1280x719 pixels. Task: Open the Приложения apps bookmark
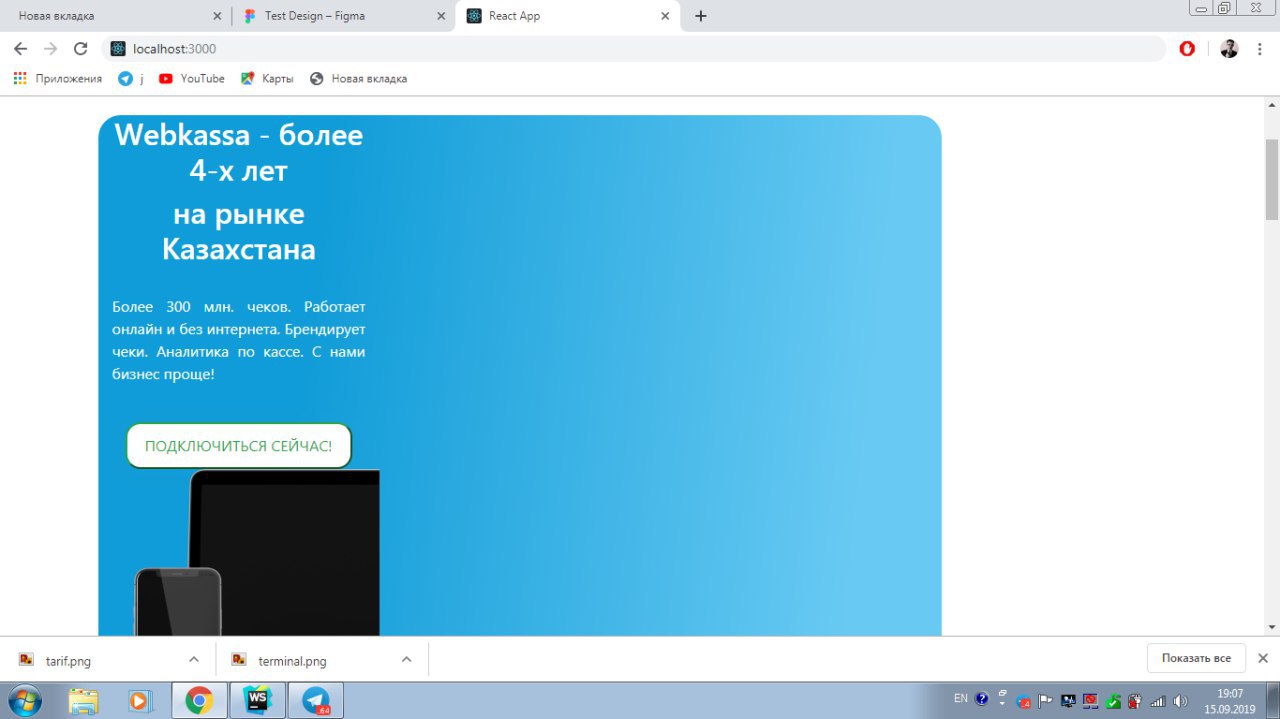pyautogui.click(x=58, y=78)
